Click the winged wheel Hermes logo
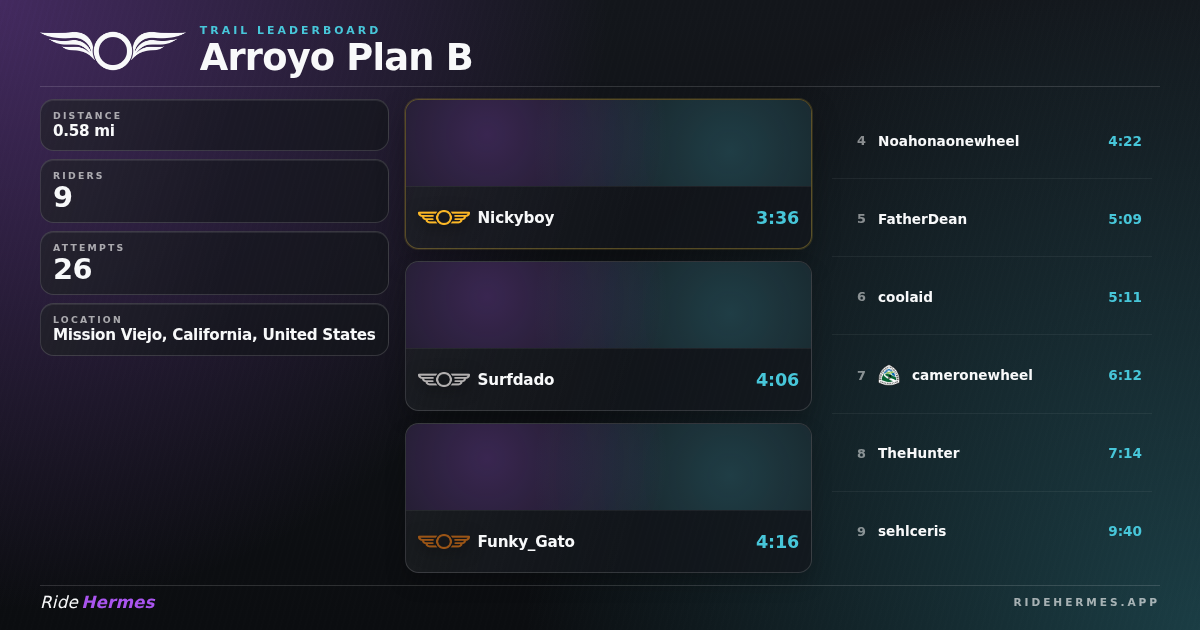This screenshot has width=1200, height=630. pyautogui.click(x=113, y=50)
